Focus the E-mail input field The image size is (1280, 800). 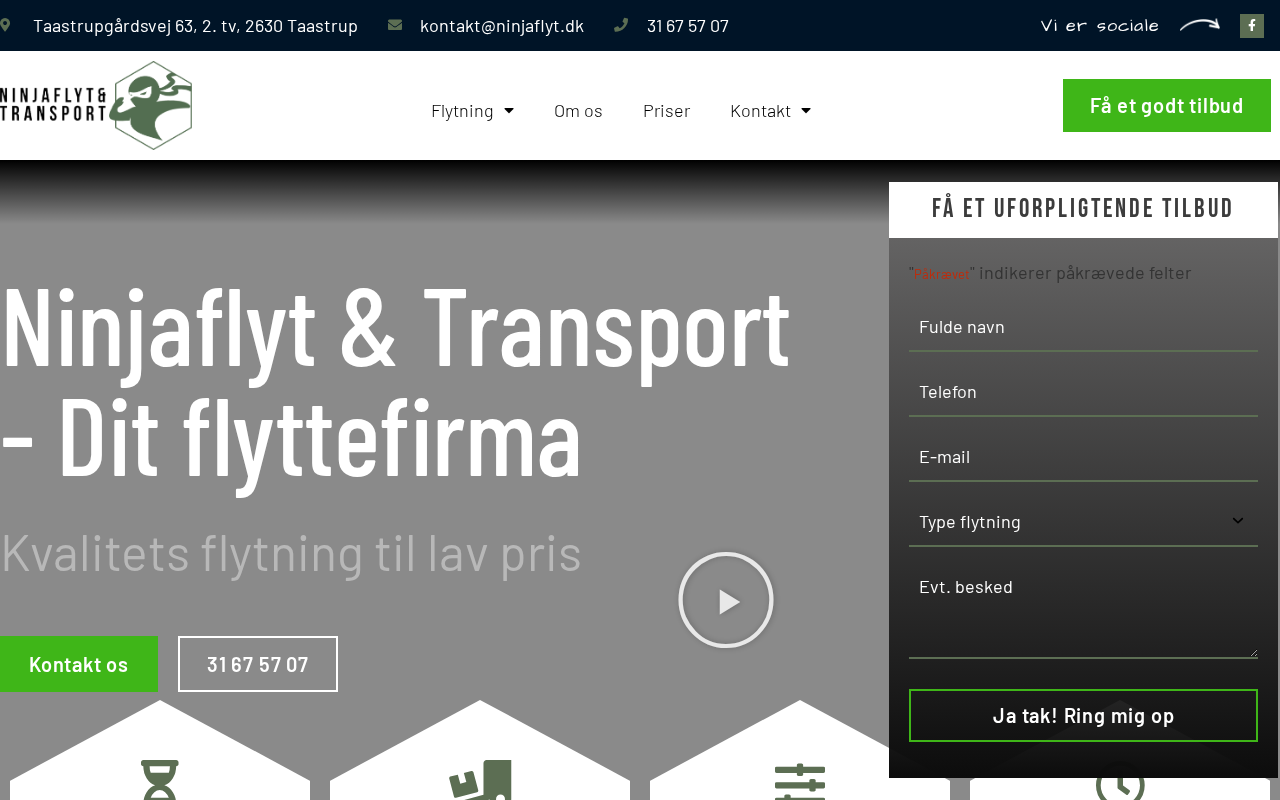point(1083,457)
